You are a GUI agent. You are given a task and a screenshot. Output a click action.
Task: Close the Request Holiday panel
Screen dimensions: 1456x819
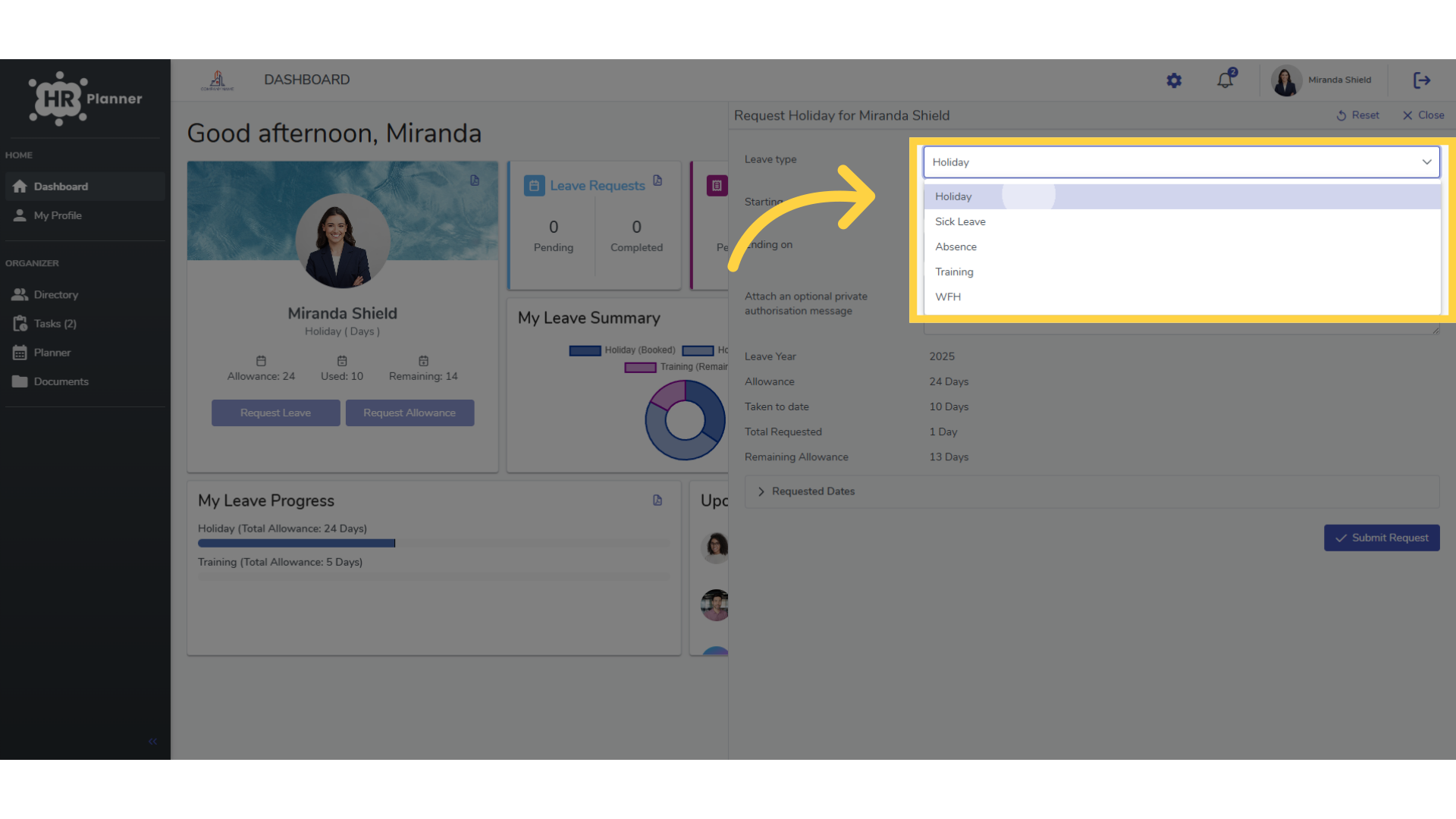(1423, 115)
